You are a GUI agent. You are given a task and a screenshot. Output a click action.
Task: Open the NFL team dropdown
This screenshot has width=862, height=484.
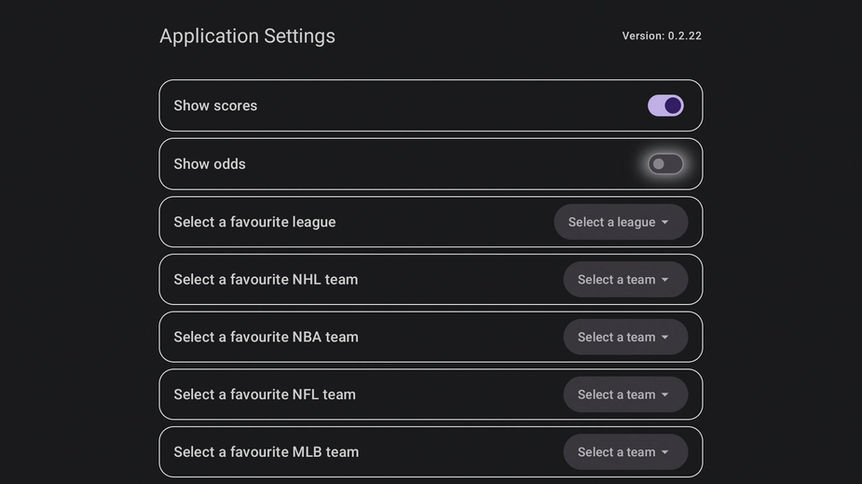click(625, 395)
